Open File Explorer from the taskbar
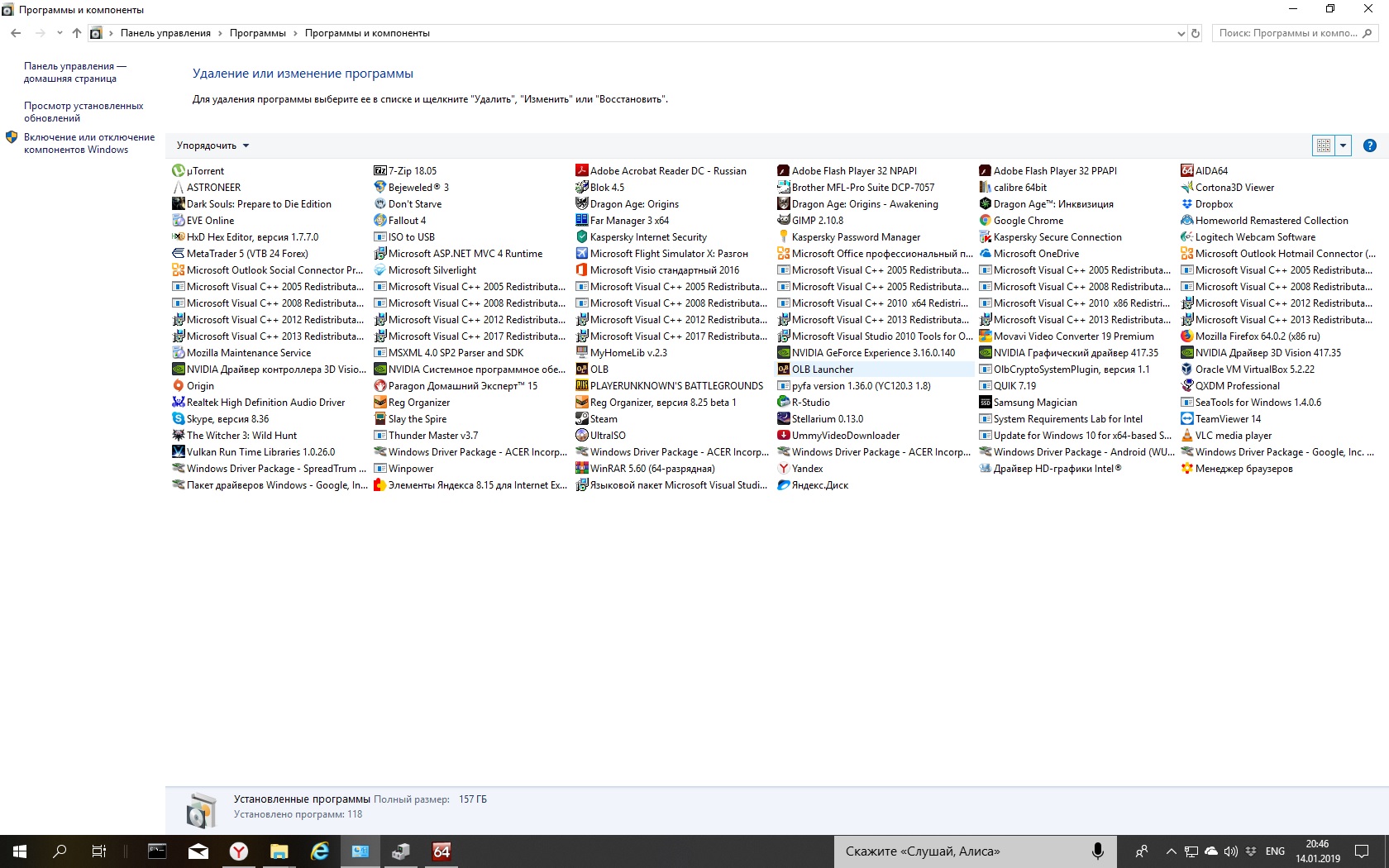The width and height of the screenshot is (1389, 868). 279,851
